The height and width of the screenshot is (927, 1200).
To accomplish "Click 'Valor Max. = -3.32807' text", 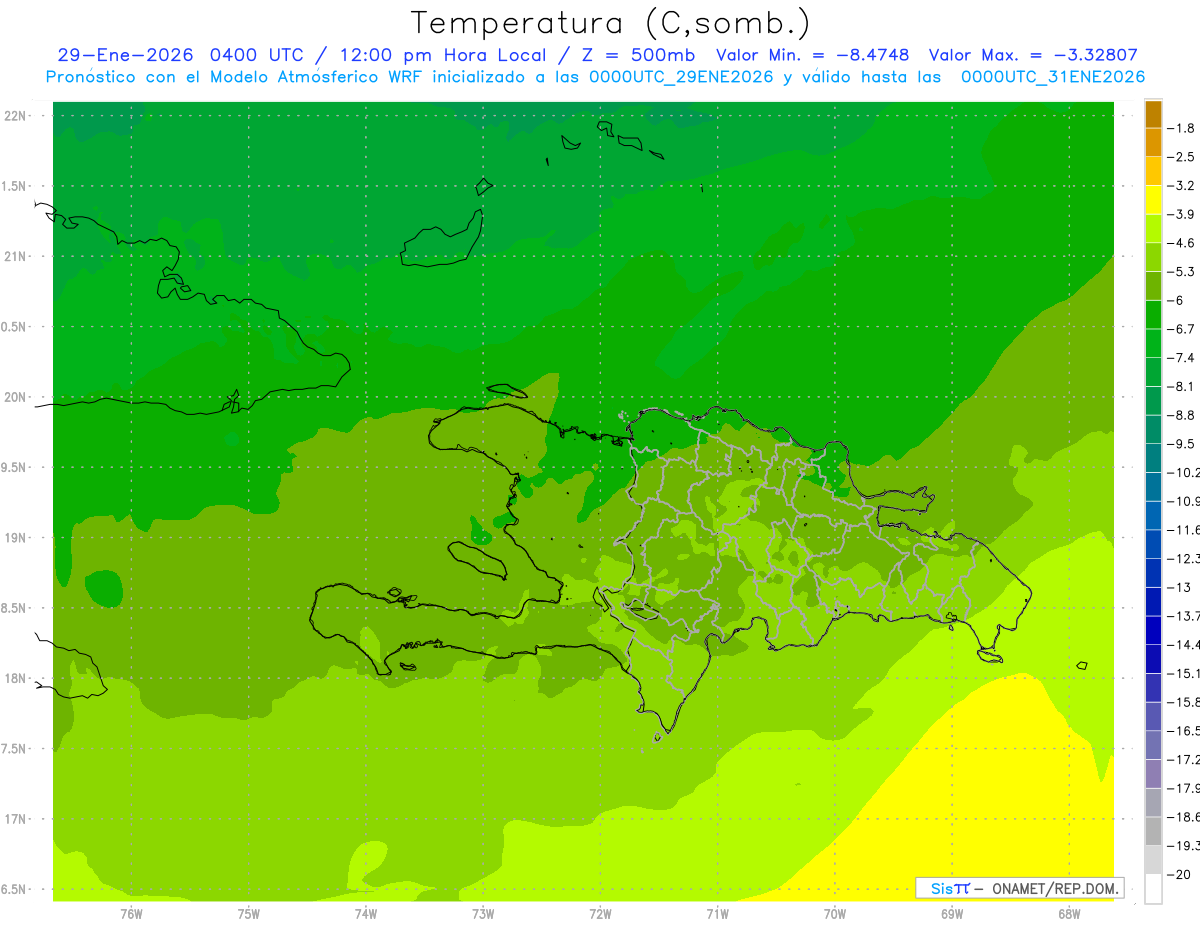I will click(x=1033, y=56).
